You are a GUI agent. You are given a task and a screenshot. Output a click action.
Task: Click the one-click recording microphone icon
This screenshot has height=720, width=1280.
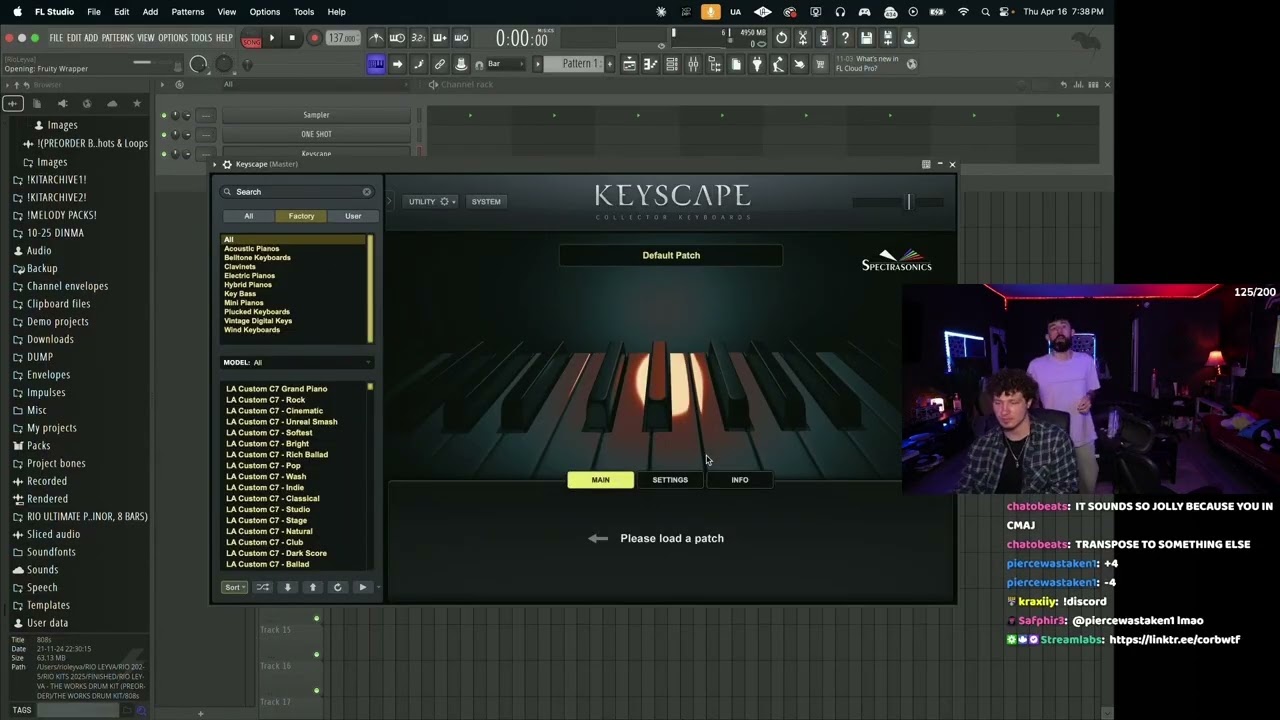tap(824, 38)
